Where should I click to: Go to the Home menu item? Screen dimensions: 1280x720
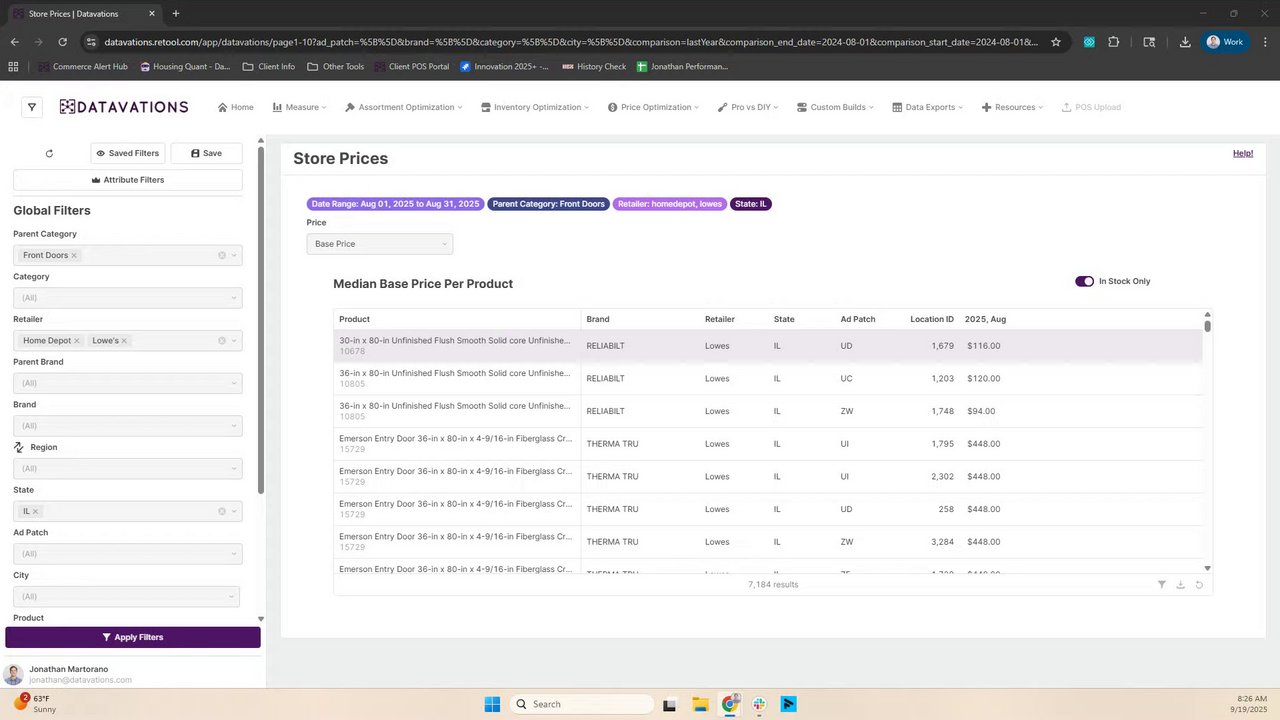236,107
